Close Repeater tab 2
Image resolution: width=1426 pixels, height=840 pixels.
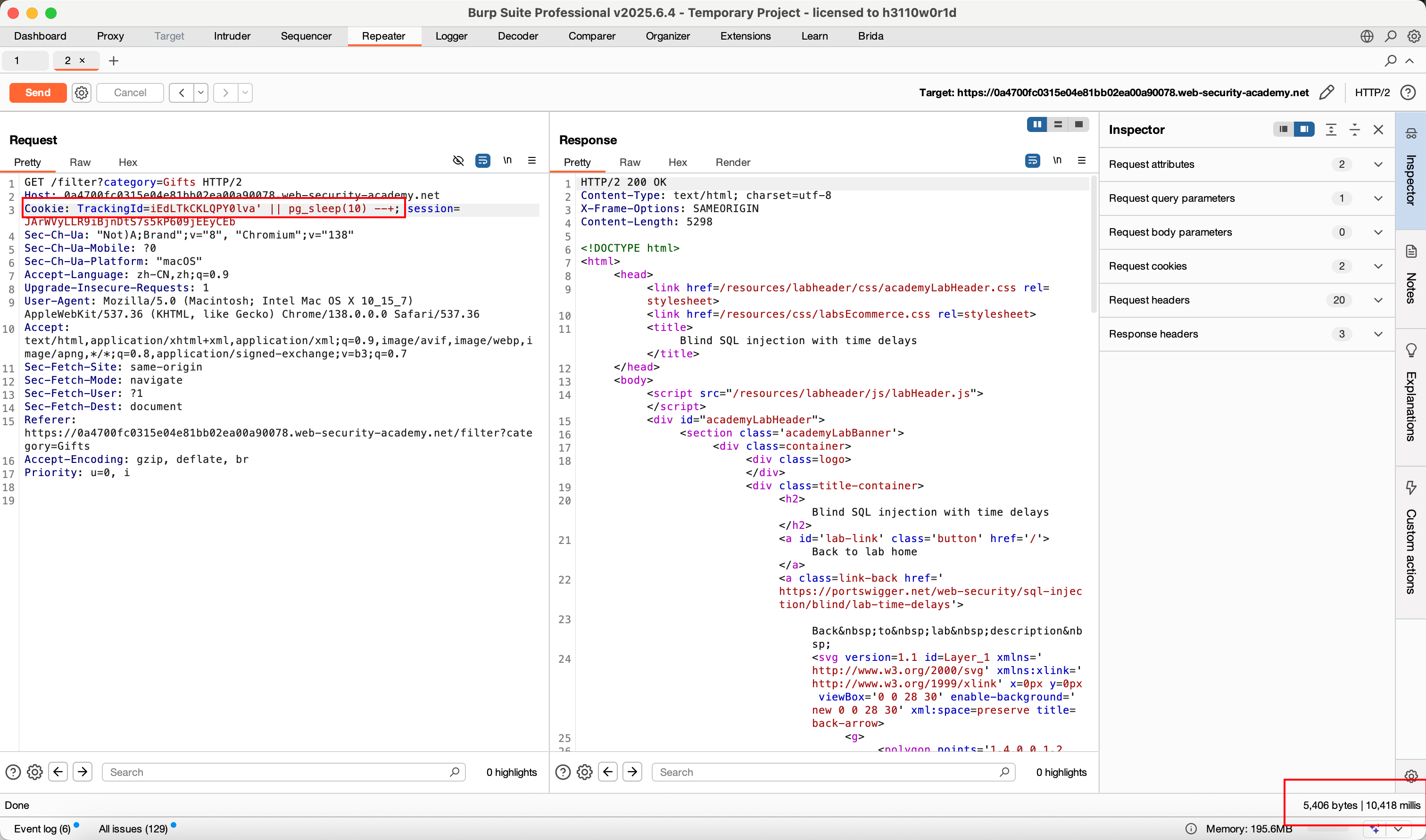coord(82,60)
